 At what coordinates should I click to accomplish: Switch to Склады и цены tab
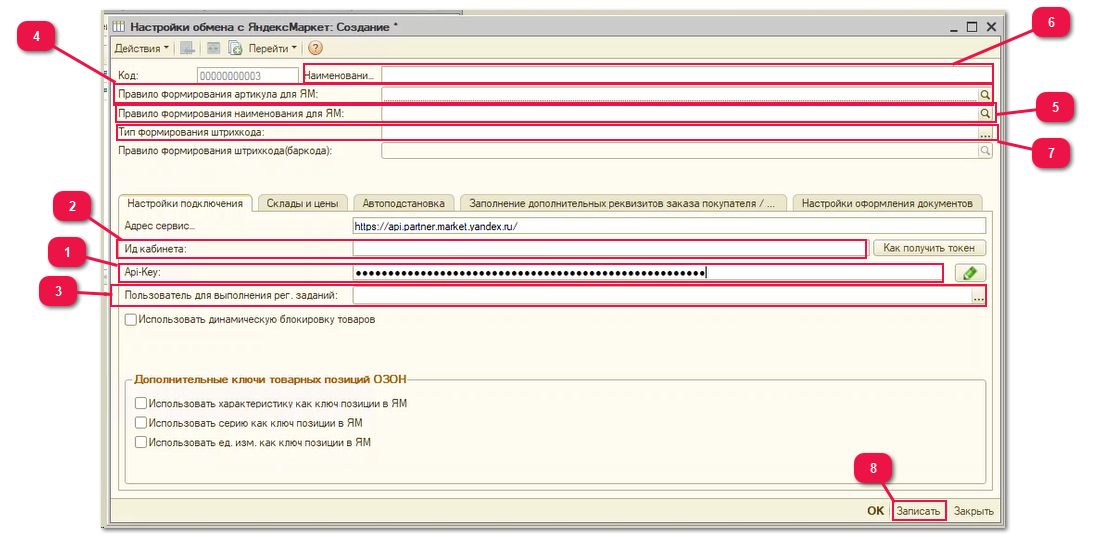(x=302, y=203)
